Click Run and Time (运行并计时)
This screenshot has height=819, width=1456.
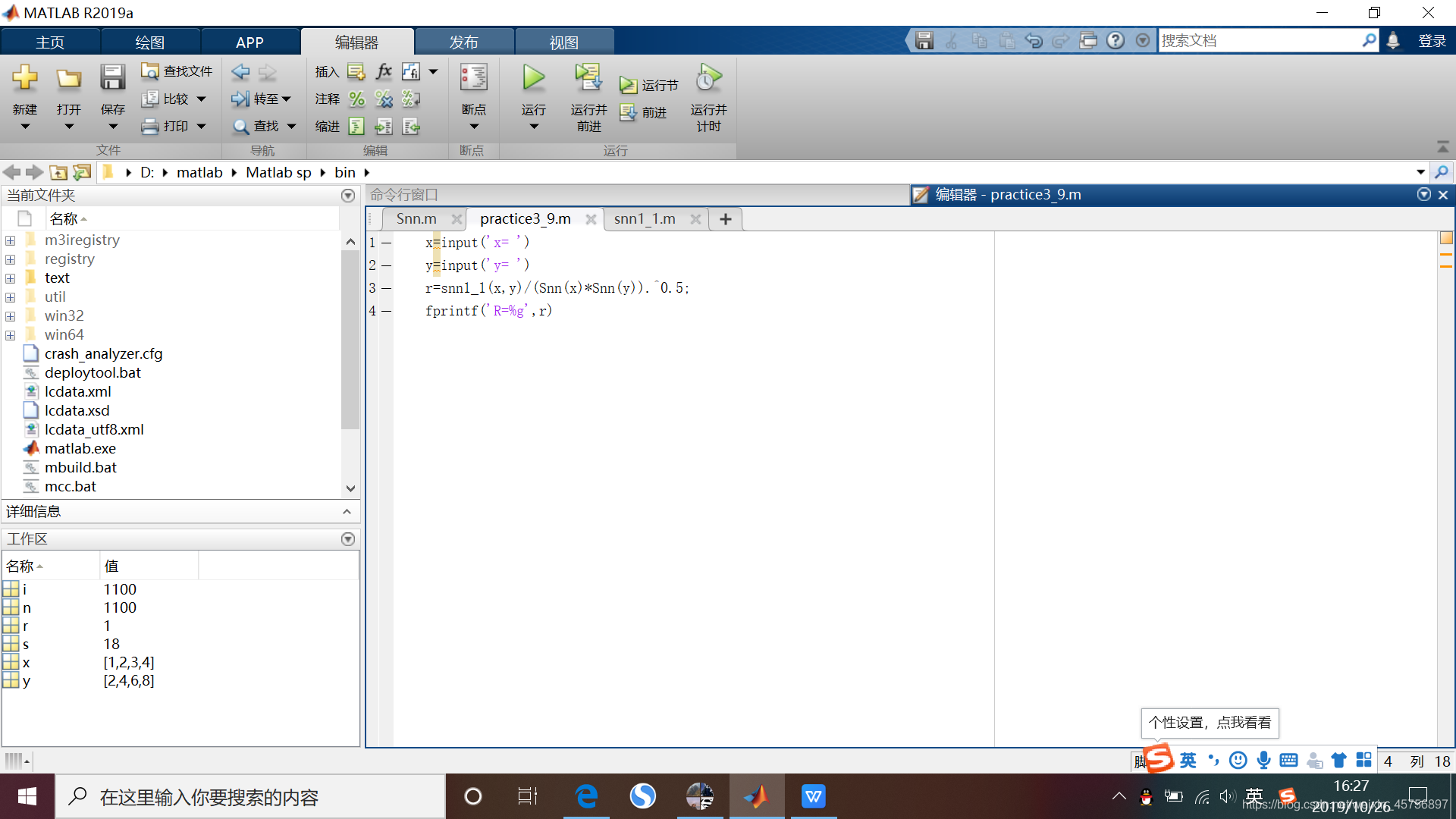tap(708, 99)
